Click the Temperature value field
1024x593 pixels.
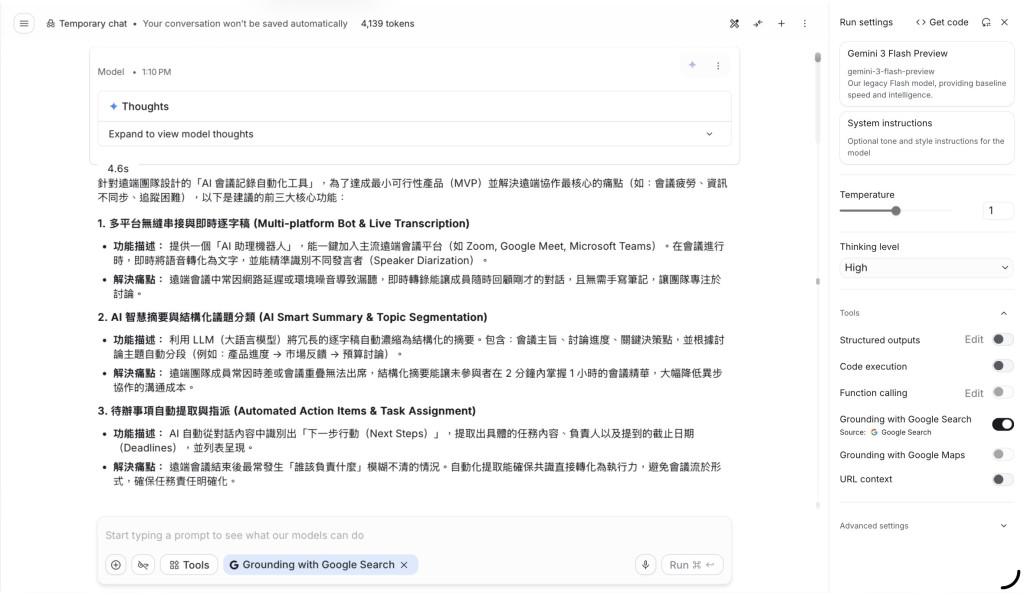pos(997,210)
